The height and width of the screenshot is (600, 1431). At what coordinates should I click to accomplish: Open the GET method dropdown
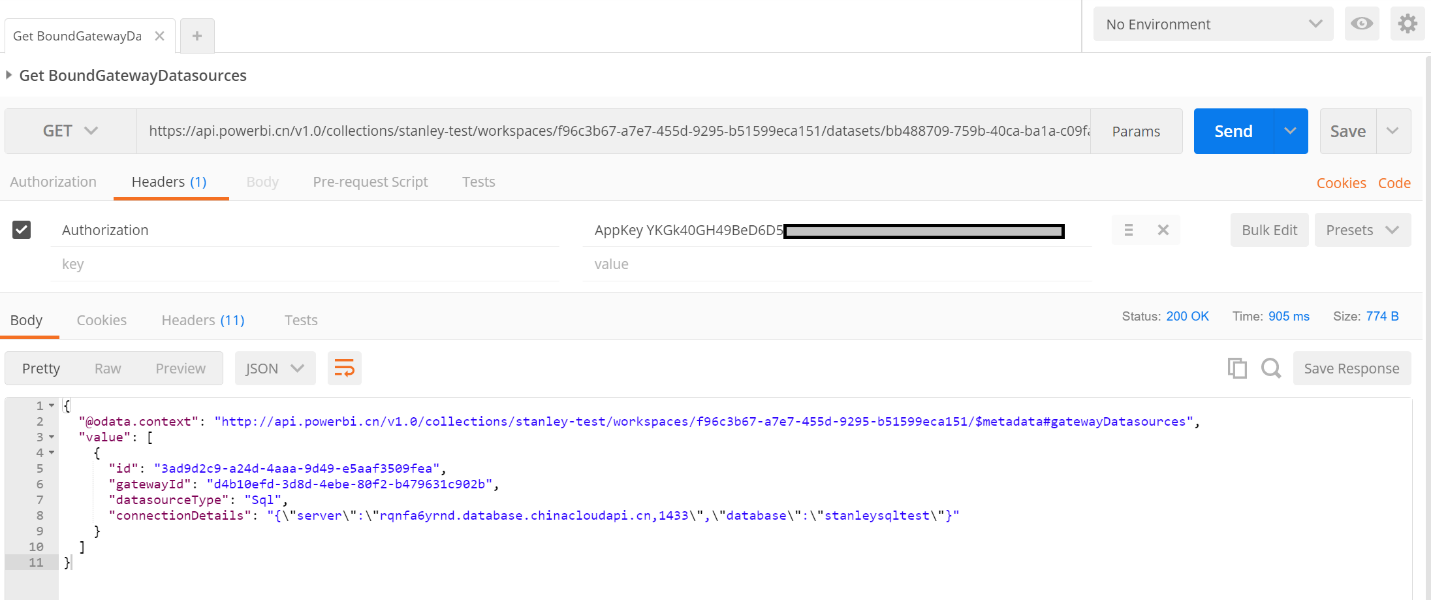click(x=70, y=131)
